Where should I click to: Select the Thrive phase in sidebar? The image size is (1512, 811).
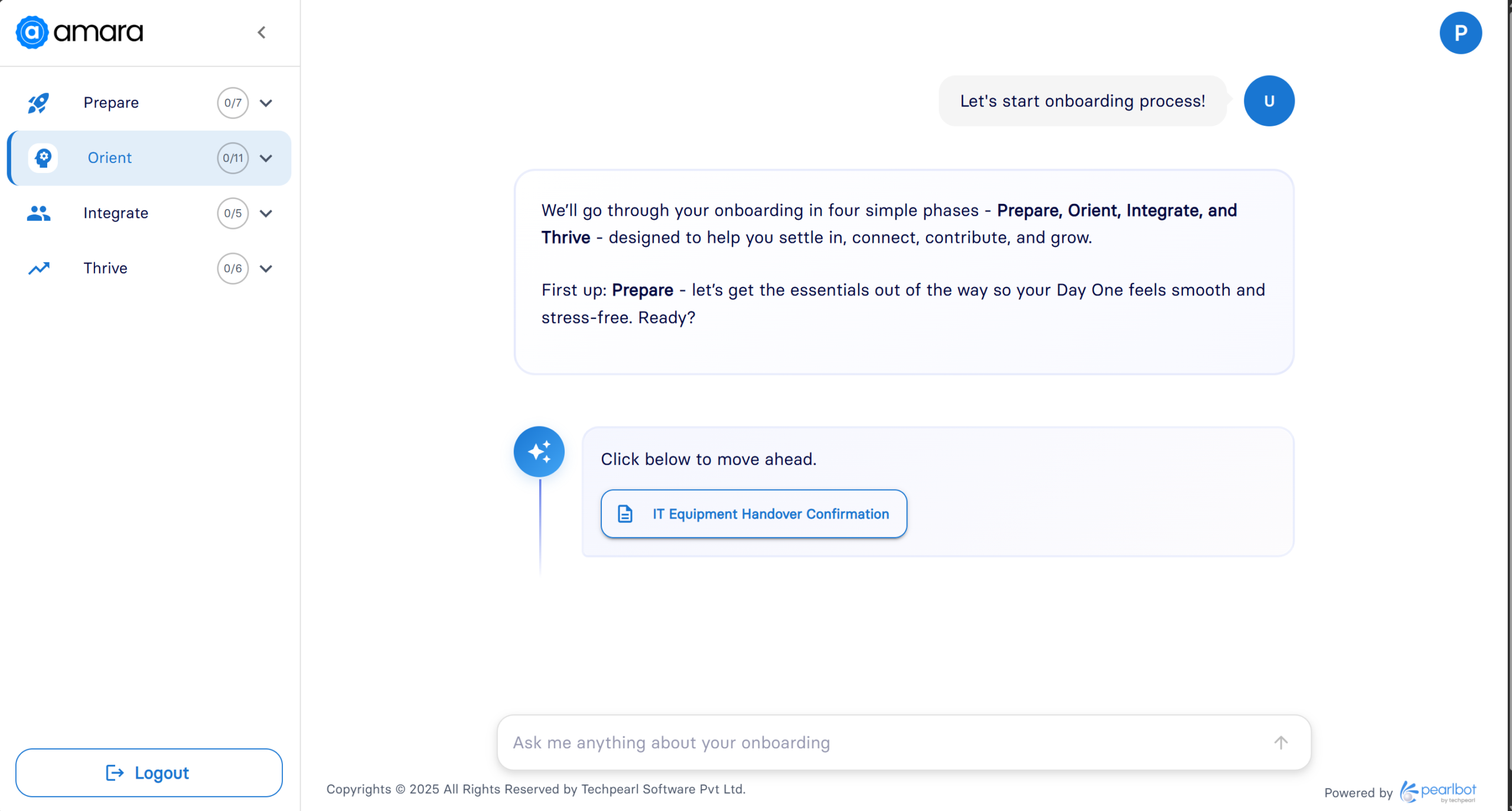tap(106, 268)
